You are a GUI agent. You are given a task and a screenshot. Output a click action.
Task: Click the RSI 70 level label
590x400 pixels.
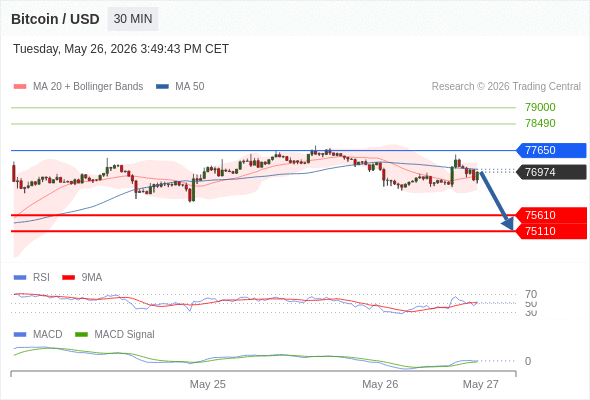[531, 294]
